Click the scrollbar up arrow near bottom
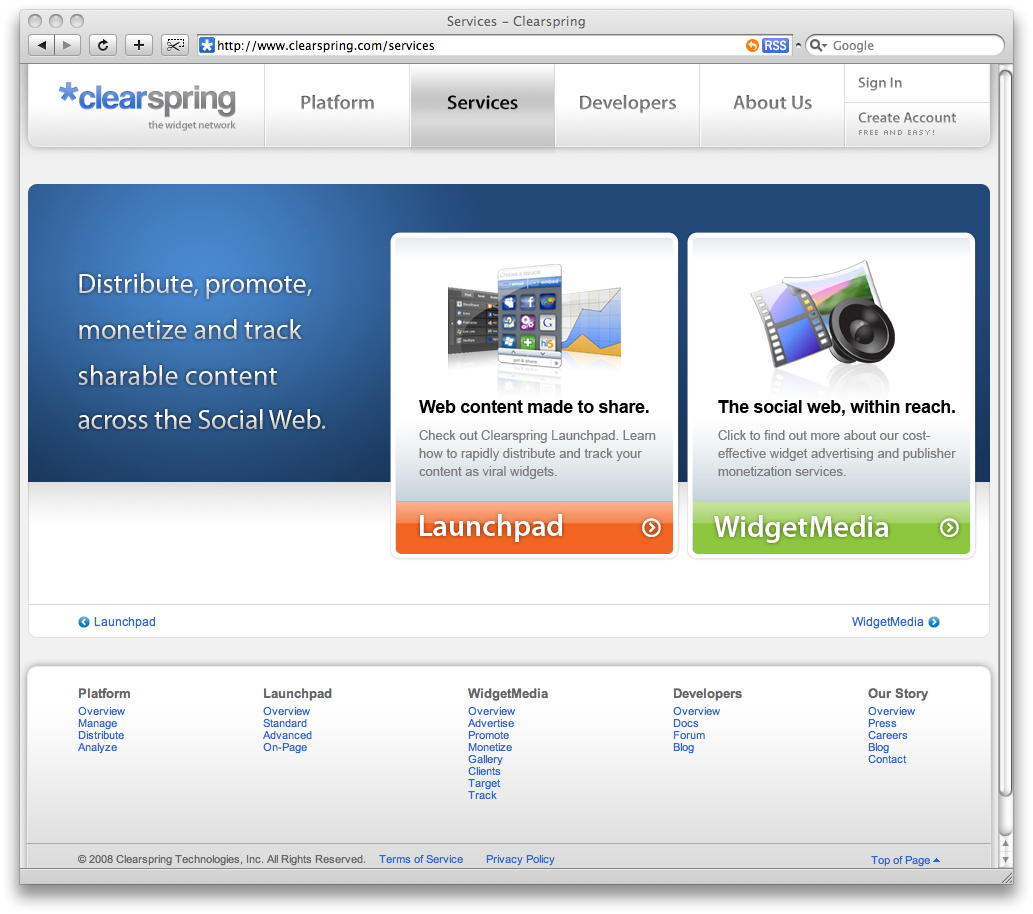The height and width of the screenshot is (914, 1033). pyautogui.click(x=1005, y=843)
